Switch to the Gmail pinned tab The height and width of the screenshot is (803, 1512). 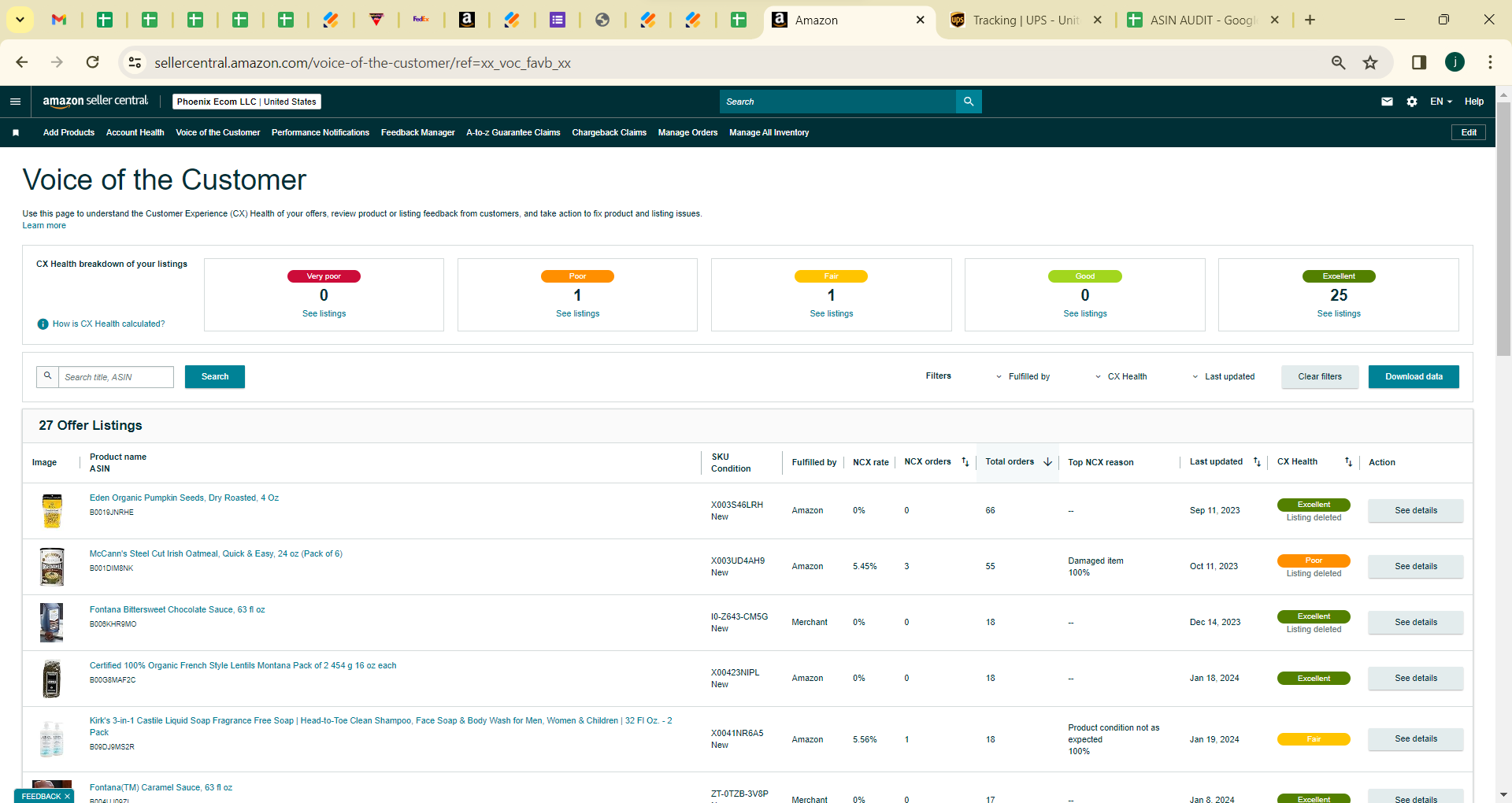click(59, 20)
